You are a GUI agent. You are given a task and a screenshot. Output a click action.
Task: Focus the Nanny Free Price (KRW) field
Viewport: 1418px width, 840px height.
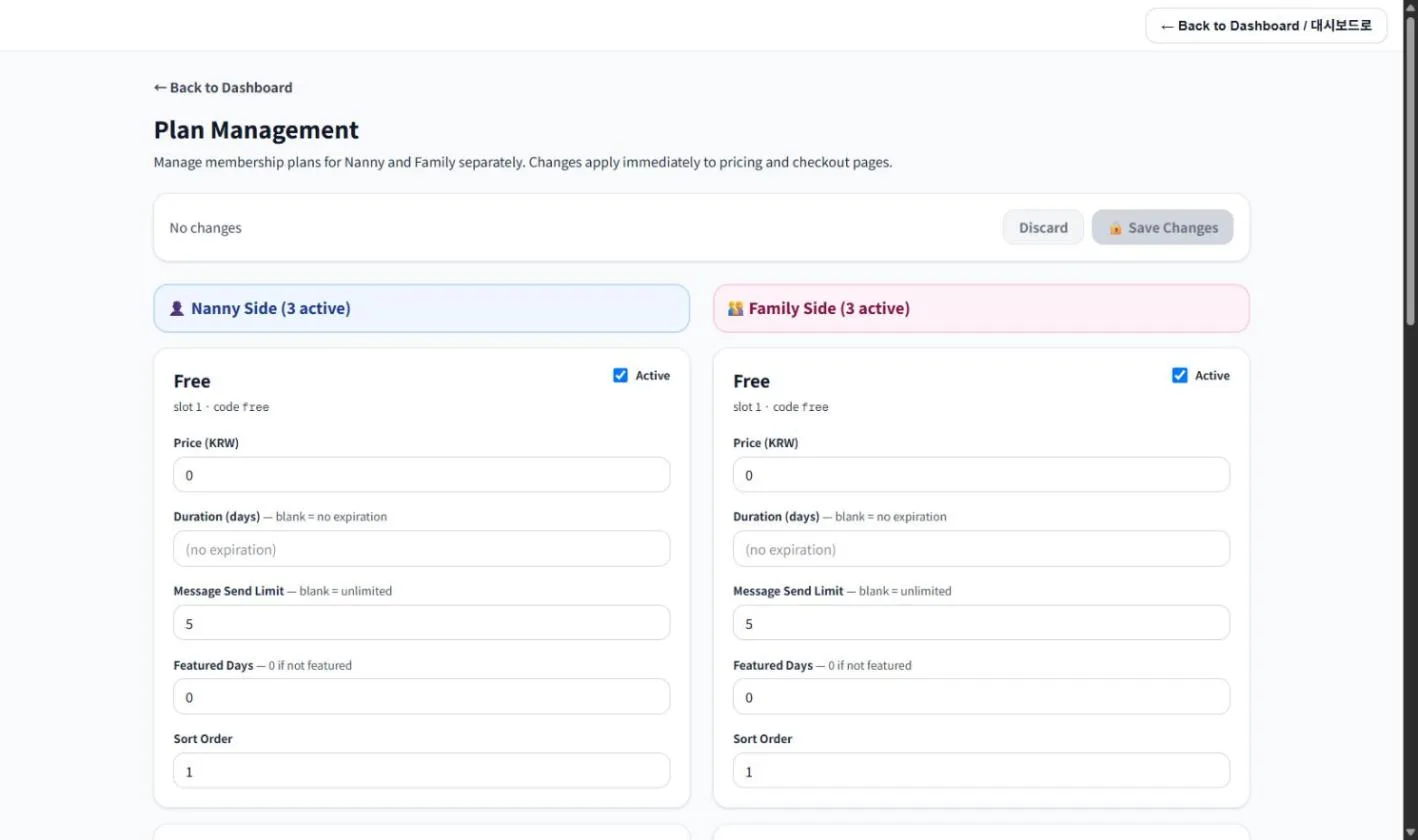(422, 475)
